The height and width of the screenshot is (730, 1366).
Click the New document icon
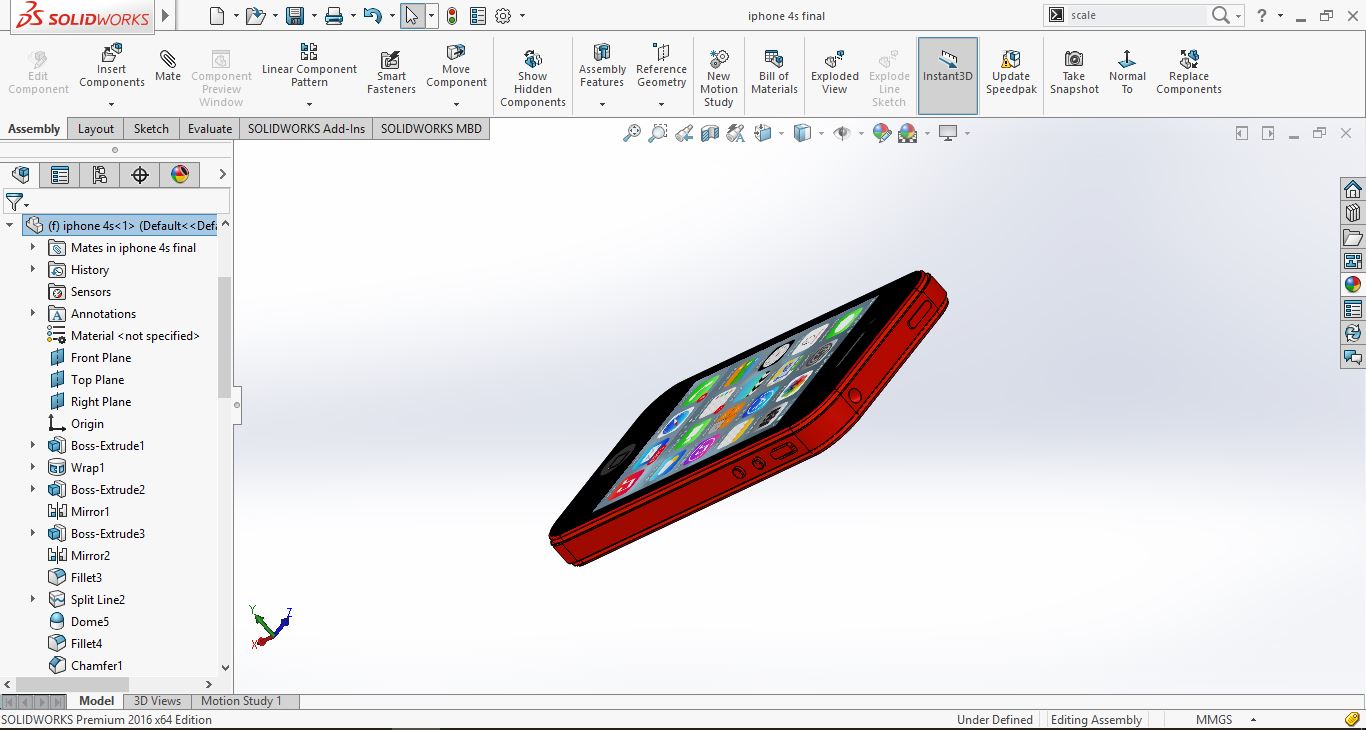[x=217, y=16]
